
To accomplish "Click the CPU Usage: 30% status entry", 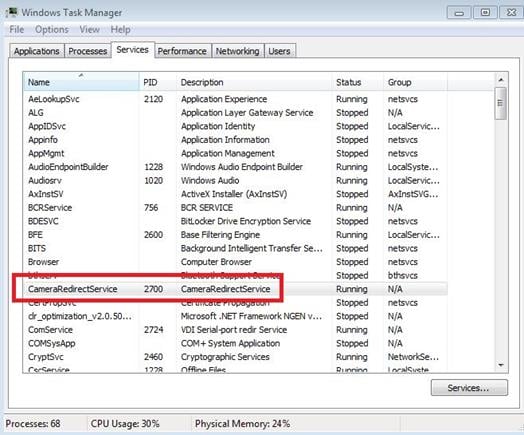I will [x=125, y=424].
